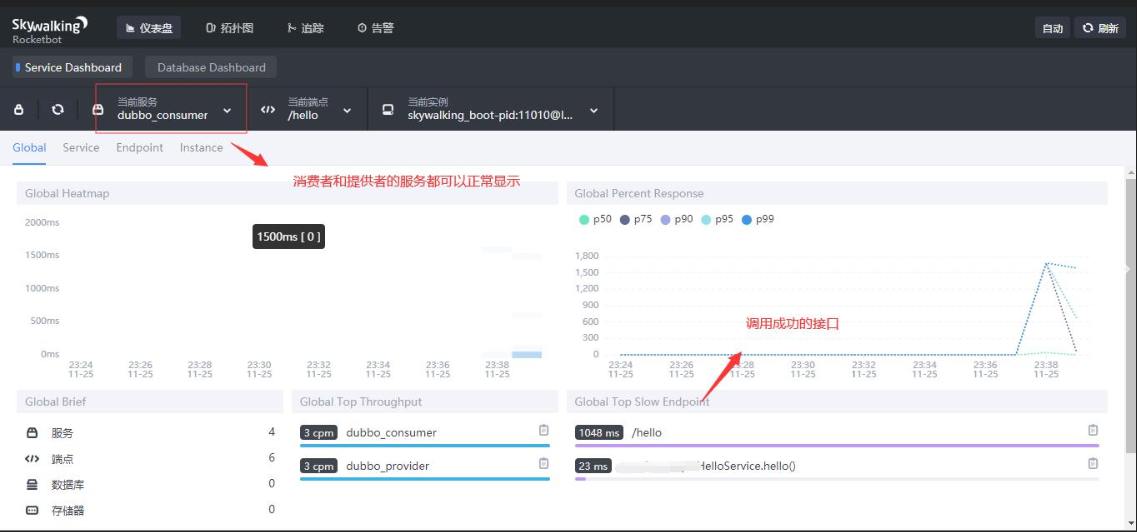Copy /hello endpoint with clipboard icon

(1093, 431)
